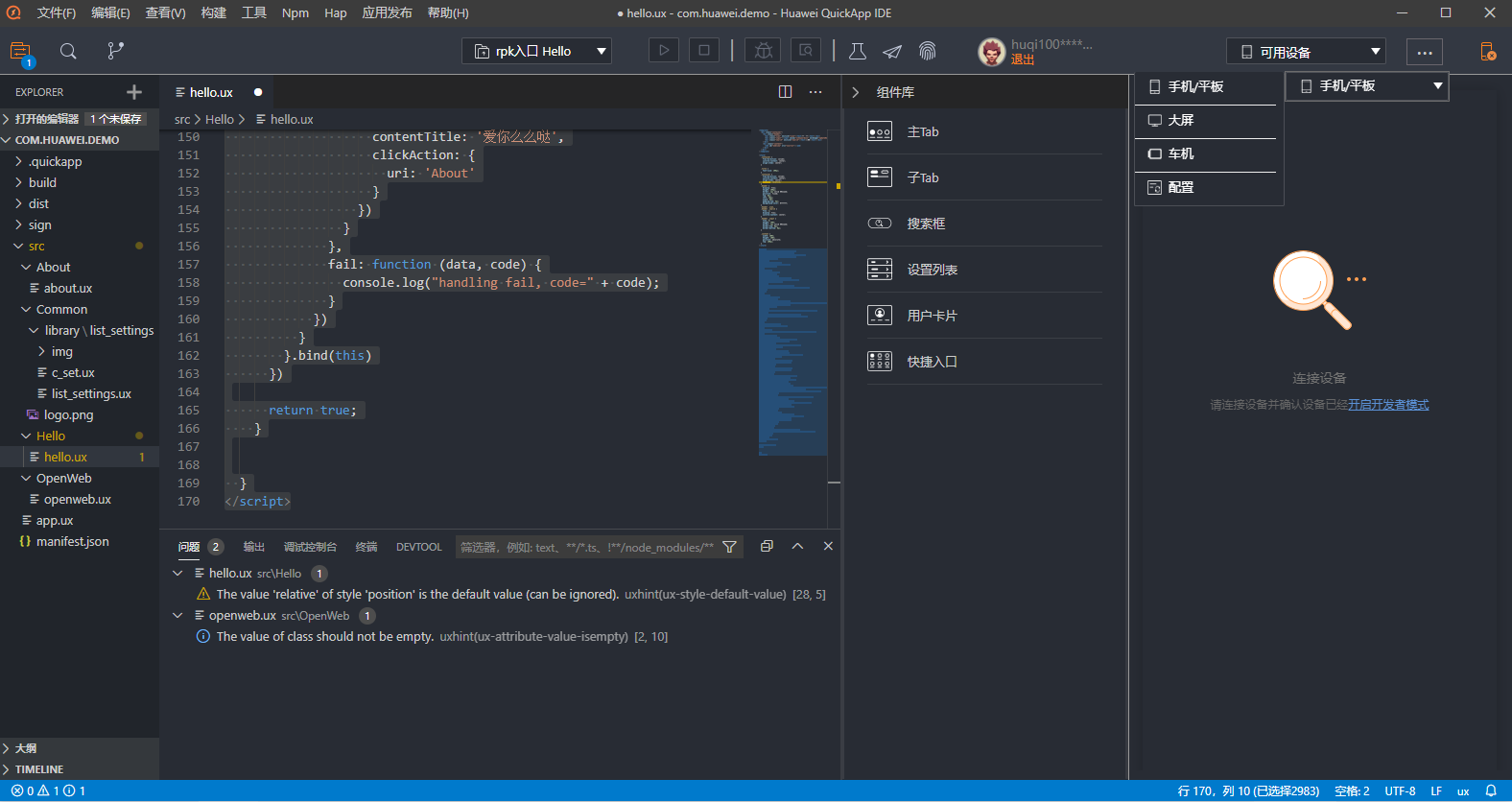Collapse the hello.ux problems group
The image size is (1512, 802).
pos(177,573)
